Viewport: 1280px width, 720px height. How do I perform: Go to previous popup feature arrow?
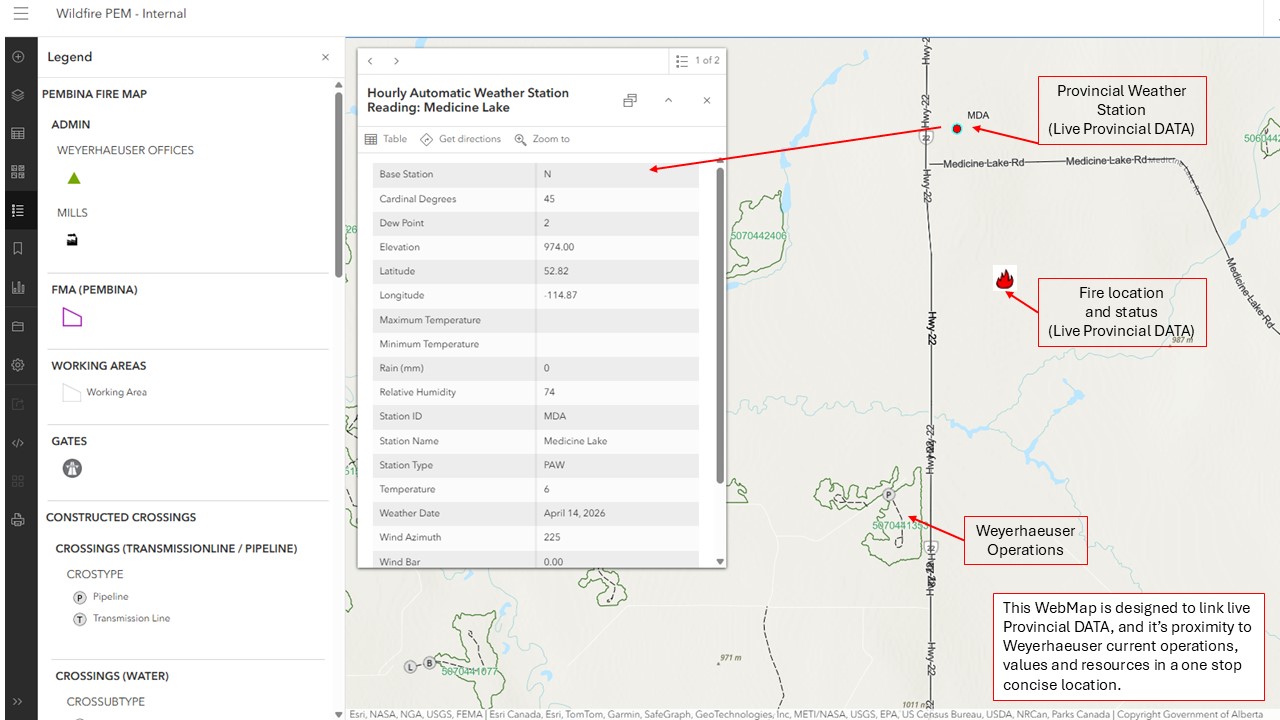(x=370, y=61)
